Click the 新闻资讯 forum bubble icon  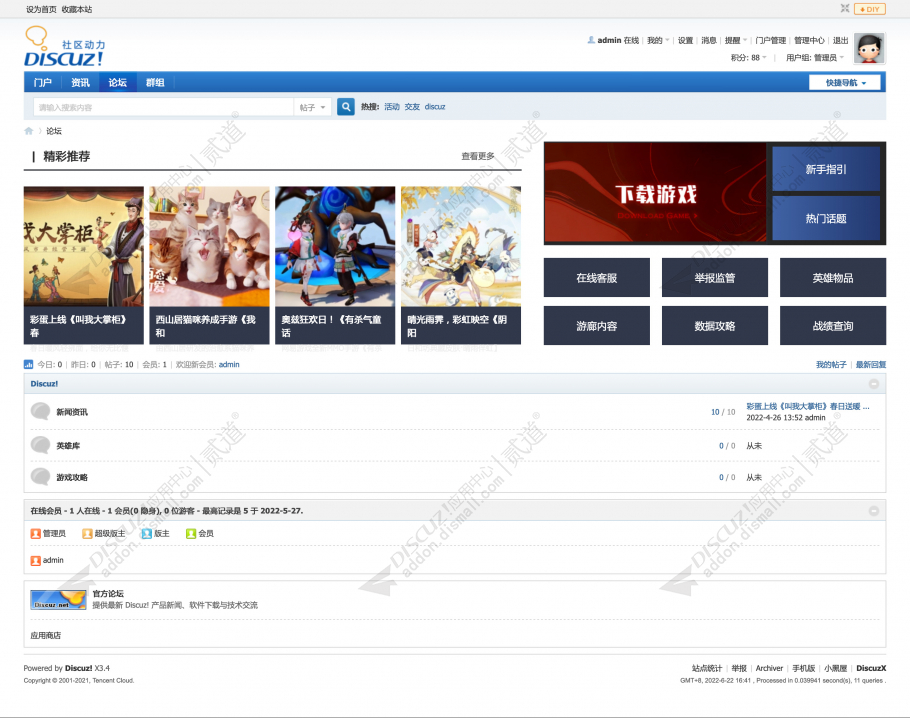point(40,412)
